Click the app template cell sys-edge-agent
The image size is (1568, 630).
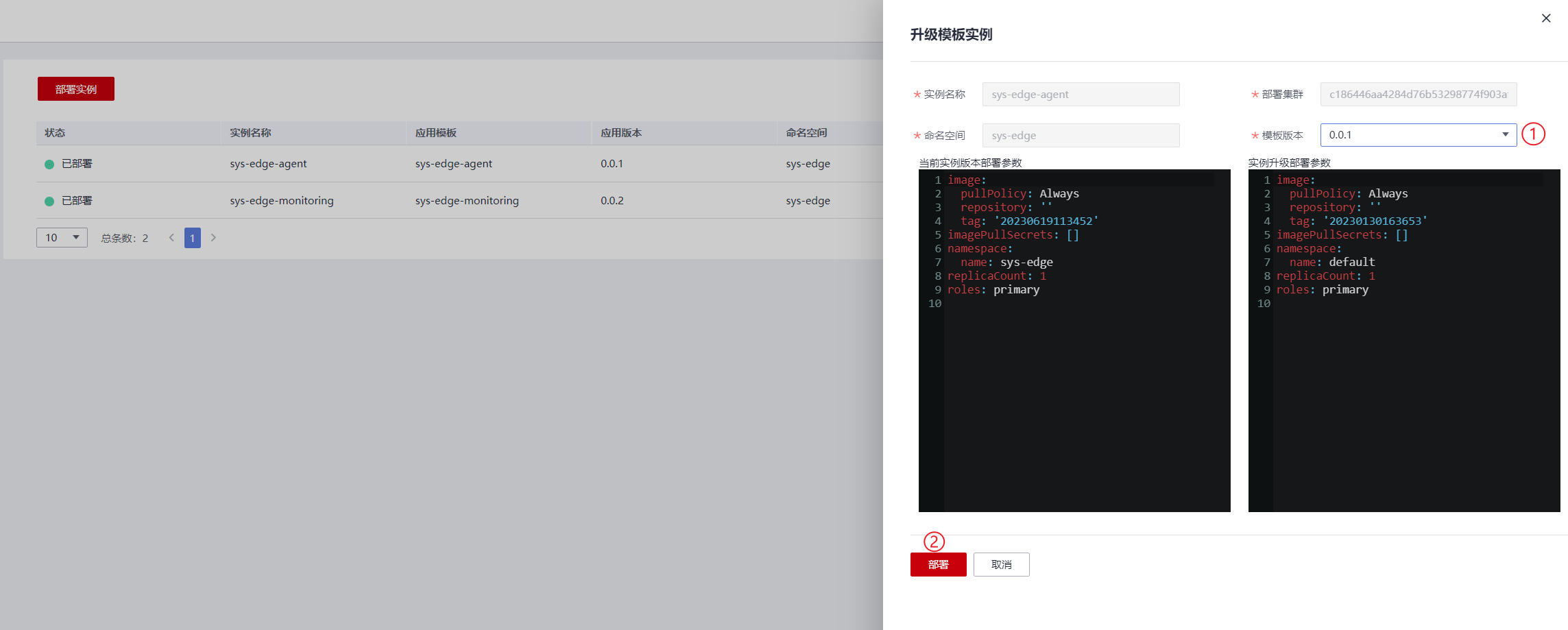[x=454, y=164]
